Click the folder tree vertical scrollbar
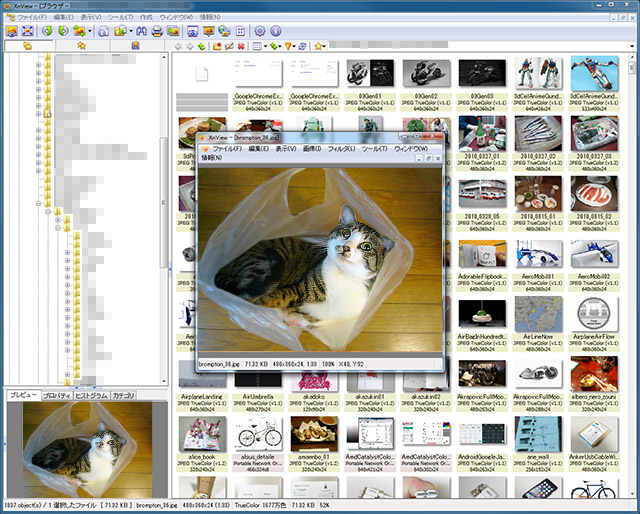The image size is (640, 514). (165, 200)
